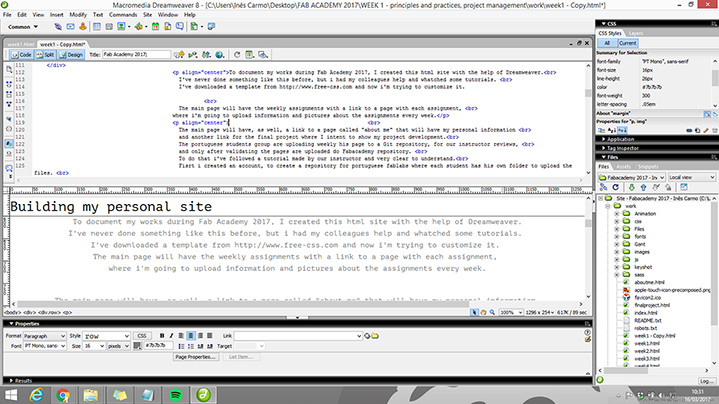
Task: Click the Edit Style pencil icon
Action: pyautogui.click(x=706, y=131)
